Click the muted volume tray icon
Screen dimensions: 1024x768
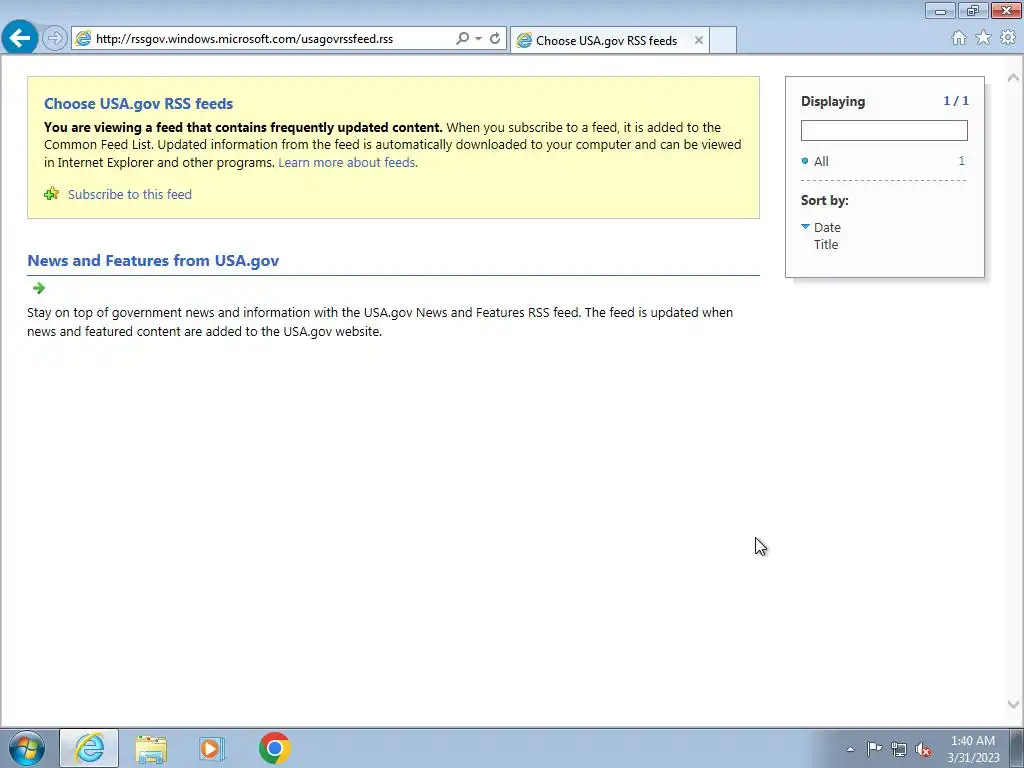tap(923, 750)
